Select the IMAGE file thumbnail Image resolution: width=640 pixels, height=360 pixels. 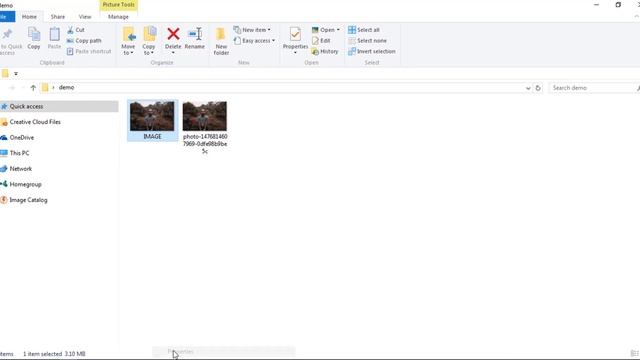point(152,116)
